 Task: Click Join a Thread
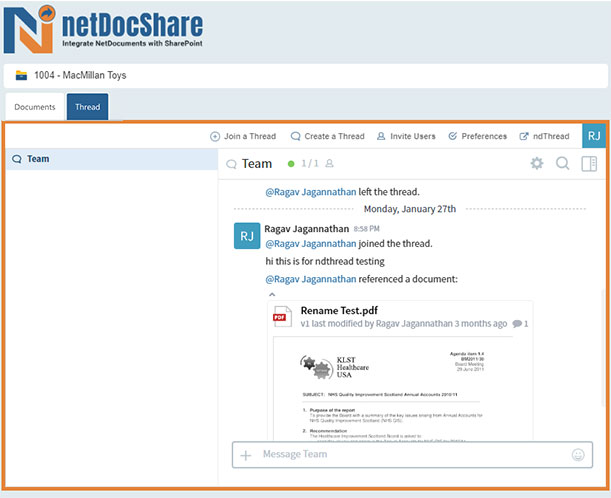pos(243,136)
